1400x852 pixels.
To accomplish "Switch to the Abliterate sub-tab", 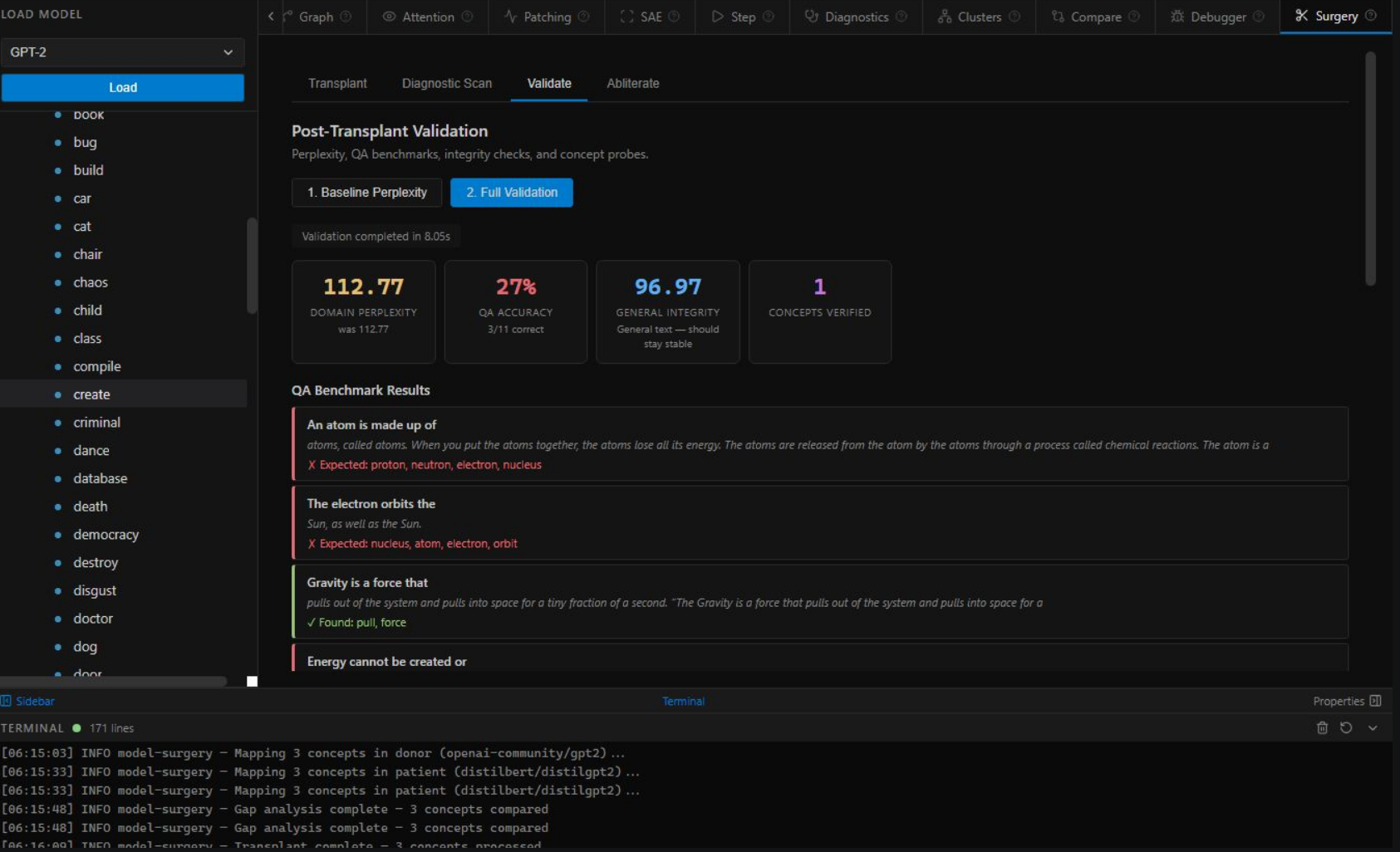I will point(632,83).
